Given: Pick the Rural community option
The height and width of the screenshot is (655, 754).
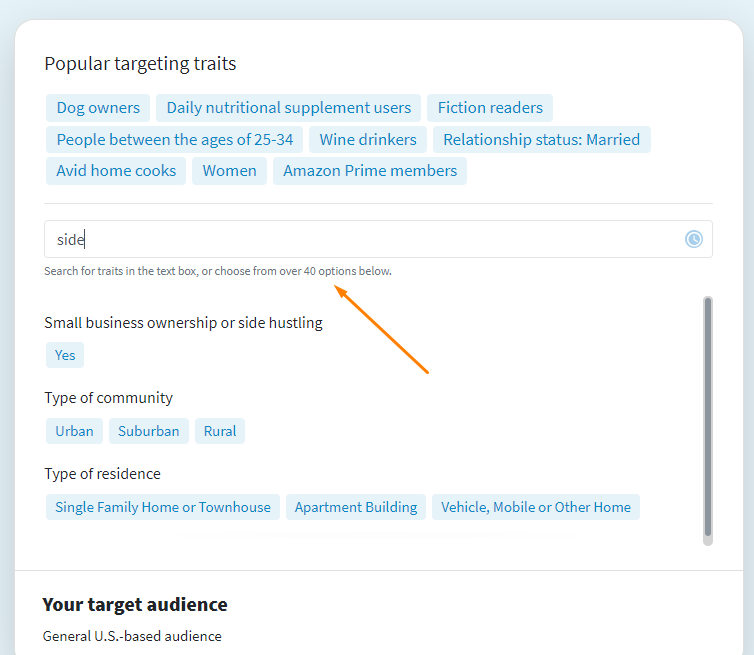Looking at the screenshot, I should pyautogui.click(x=220, y=431).
